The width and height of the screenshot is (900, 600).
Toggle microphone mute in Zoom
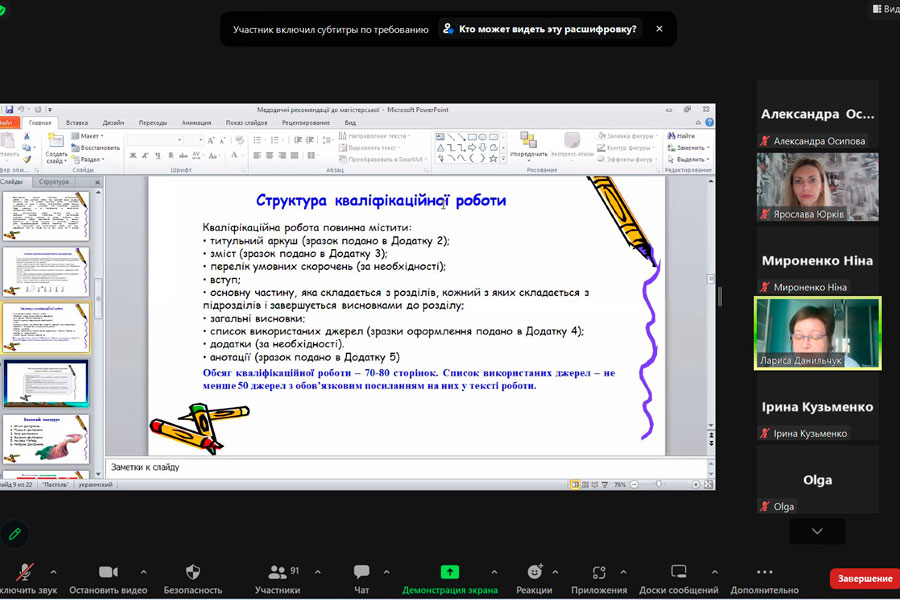(25, 572)
